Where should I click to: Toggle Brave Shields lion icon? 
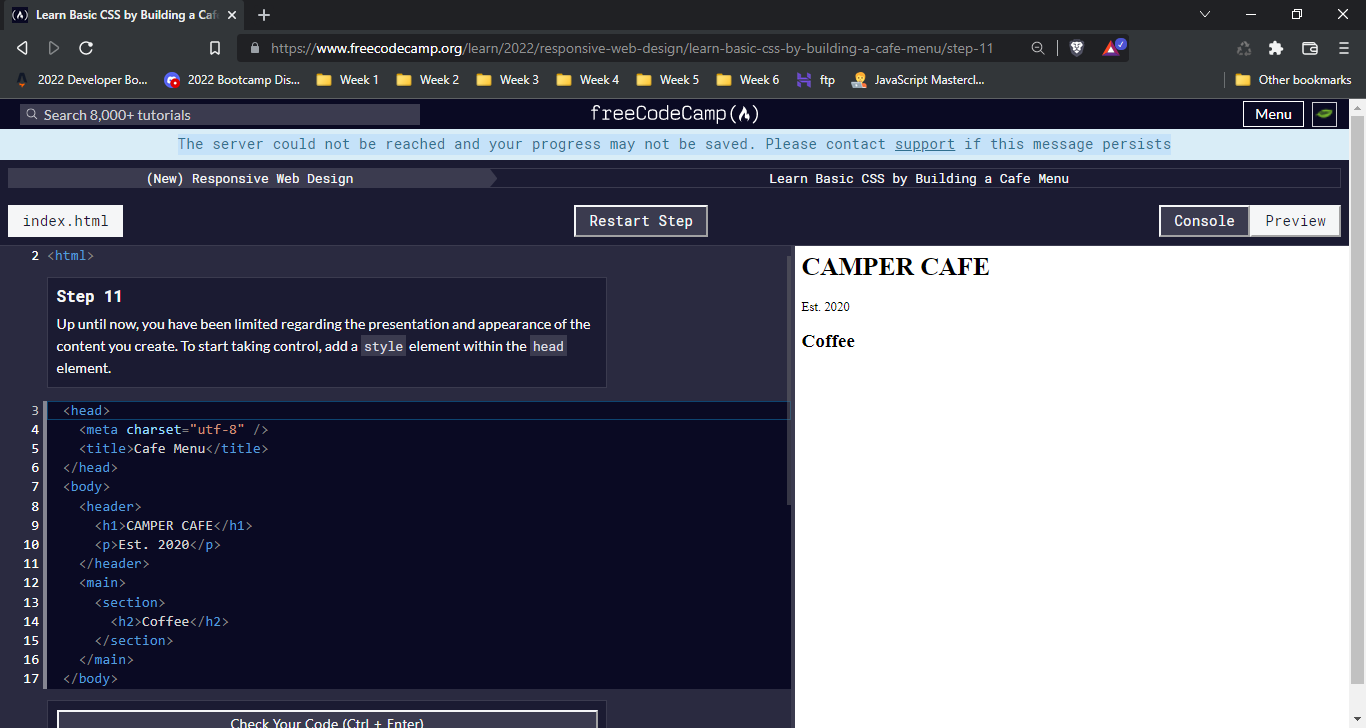1076,47
